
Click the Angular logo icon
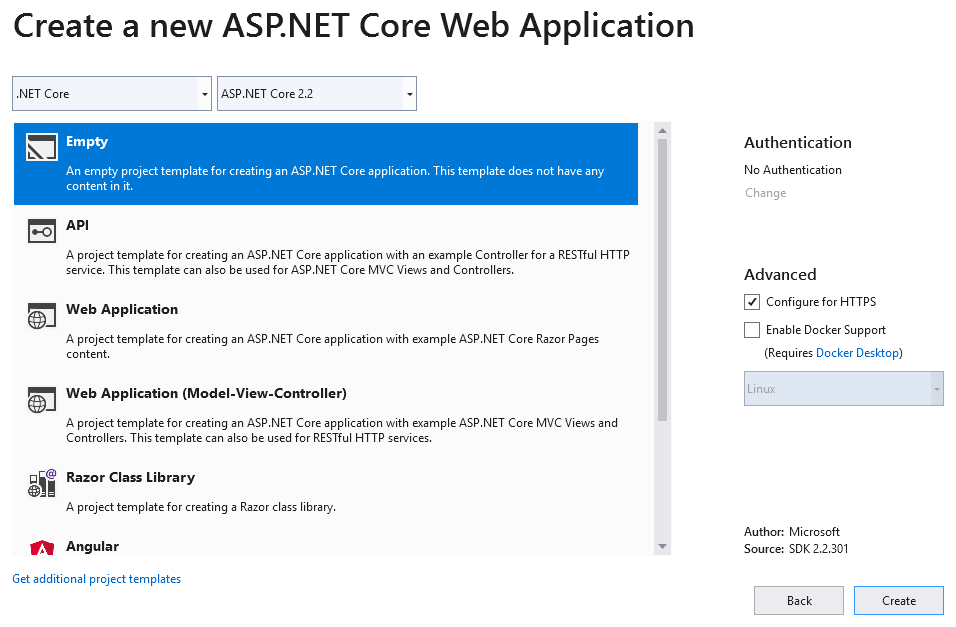click(x=41, y=548)
